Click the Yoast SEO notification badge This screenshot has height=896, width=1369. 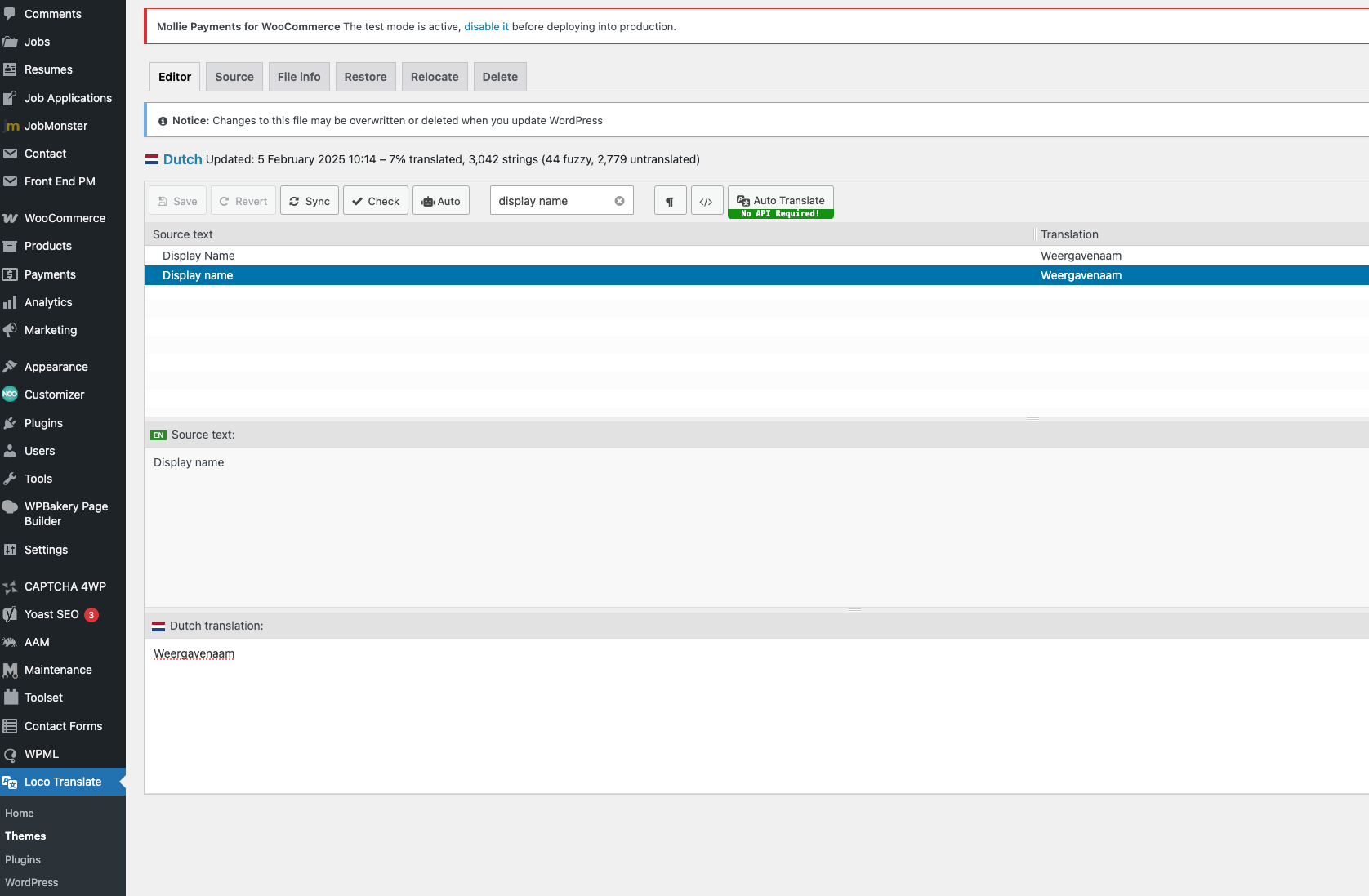click(x=91, y=615)
